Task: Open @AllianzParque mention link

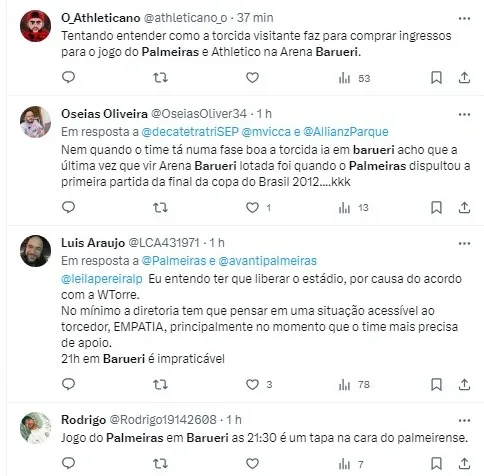Action: (346, 132)
